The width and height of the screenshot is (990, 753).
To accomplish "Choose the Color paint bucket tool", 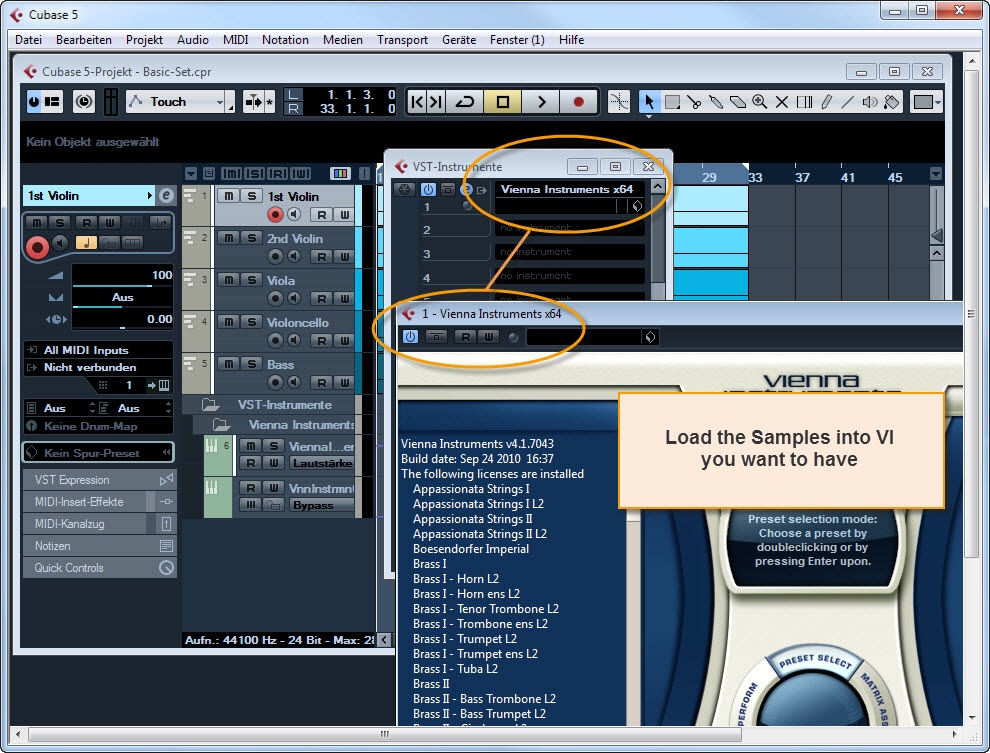I will coord(892,102).
